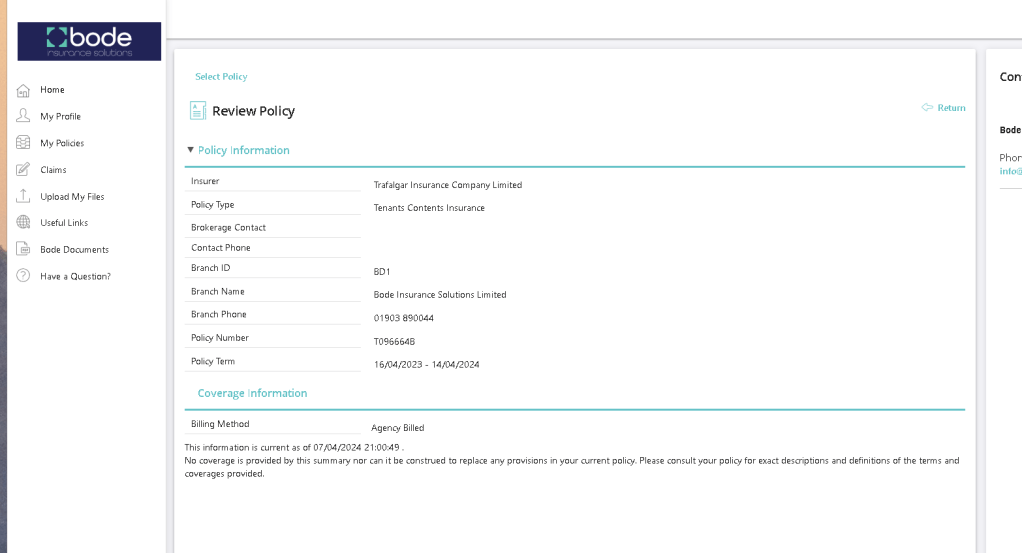Go to My Policies
Image resolution: width=1022 pixels, height=553 pixels.
[62, 143]
